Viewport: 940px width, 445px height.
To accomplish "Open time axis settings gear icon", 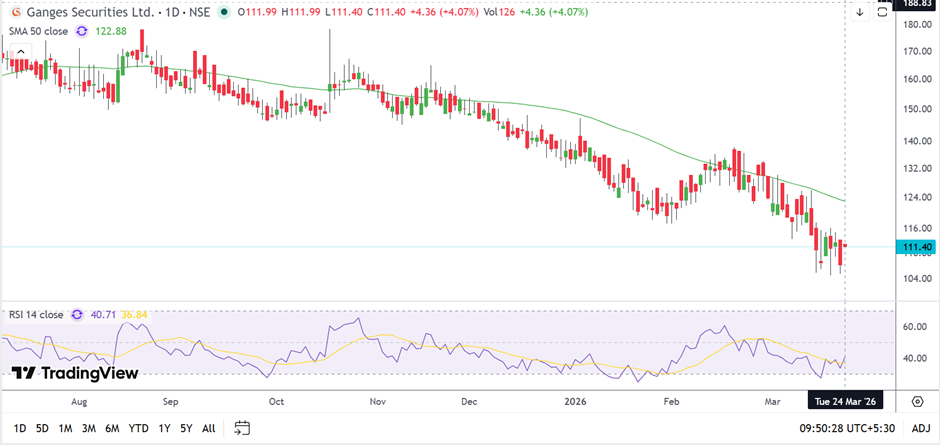I will tap(917, 401).
